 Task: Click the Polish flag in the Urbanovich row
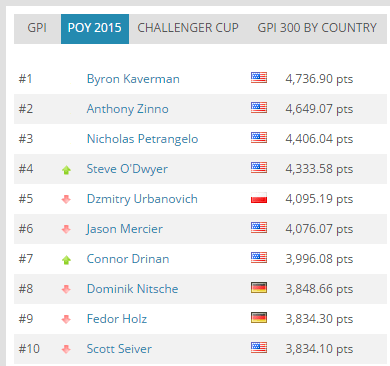click(259, 198)
